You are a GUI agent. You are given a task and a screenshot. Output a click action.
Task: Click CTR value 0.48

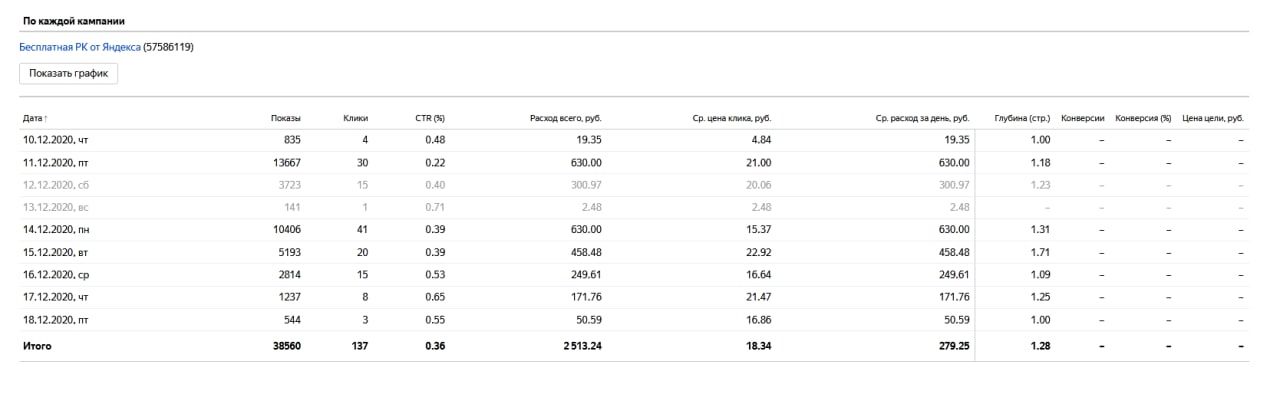pyautogui.click(x=434, y=140)
